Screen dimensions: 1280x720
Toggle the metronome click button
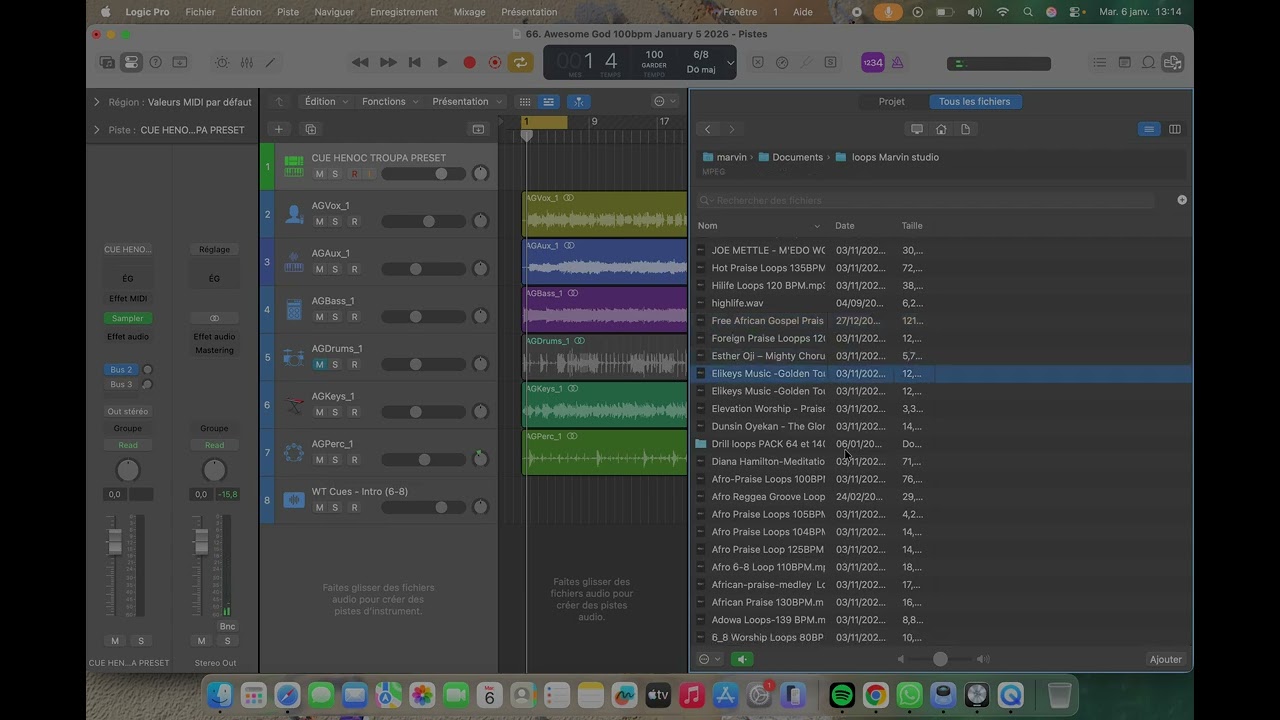tap(897, 62)
